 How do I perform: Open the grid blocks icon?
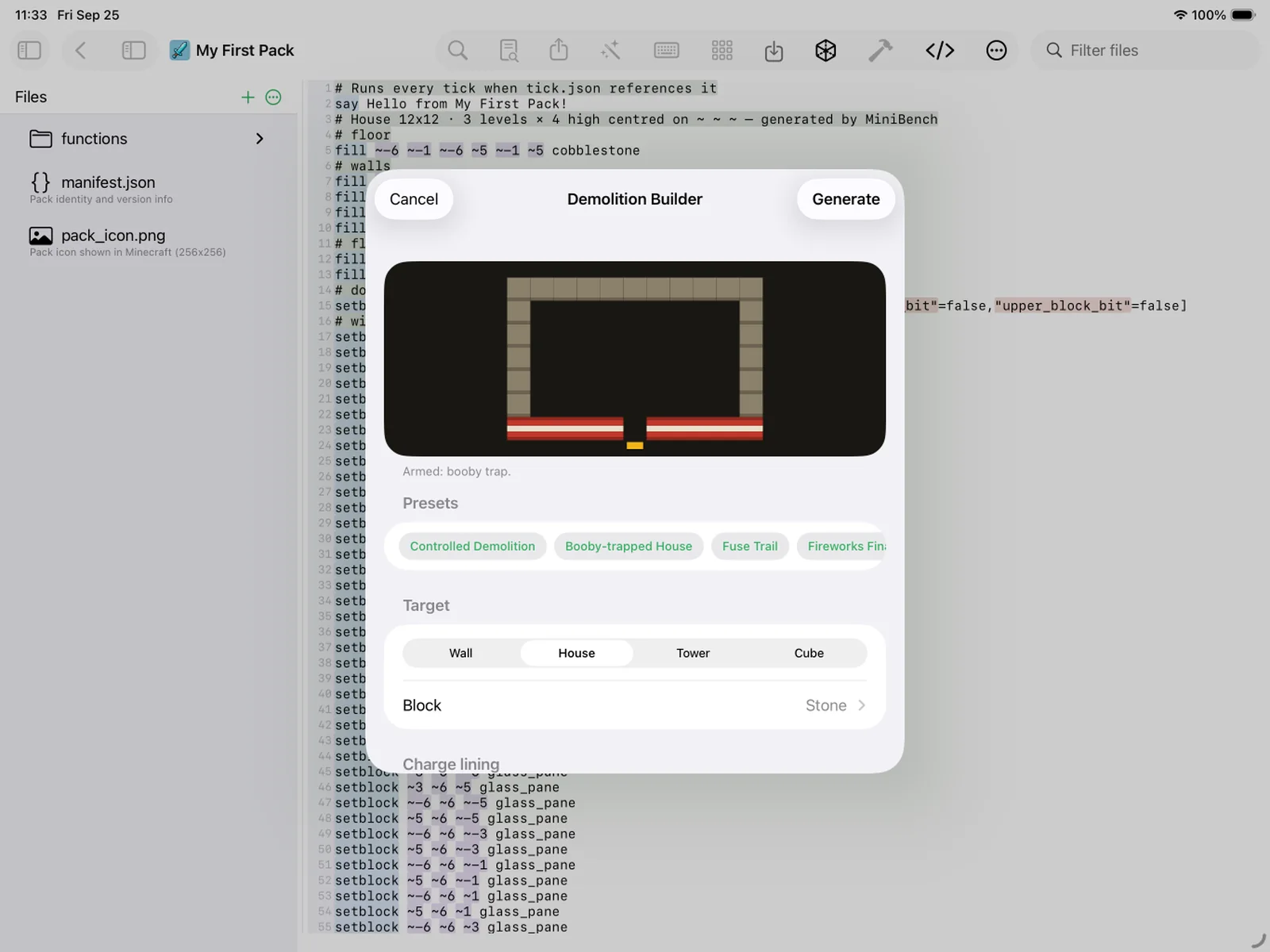click(722, 50)
